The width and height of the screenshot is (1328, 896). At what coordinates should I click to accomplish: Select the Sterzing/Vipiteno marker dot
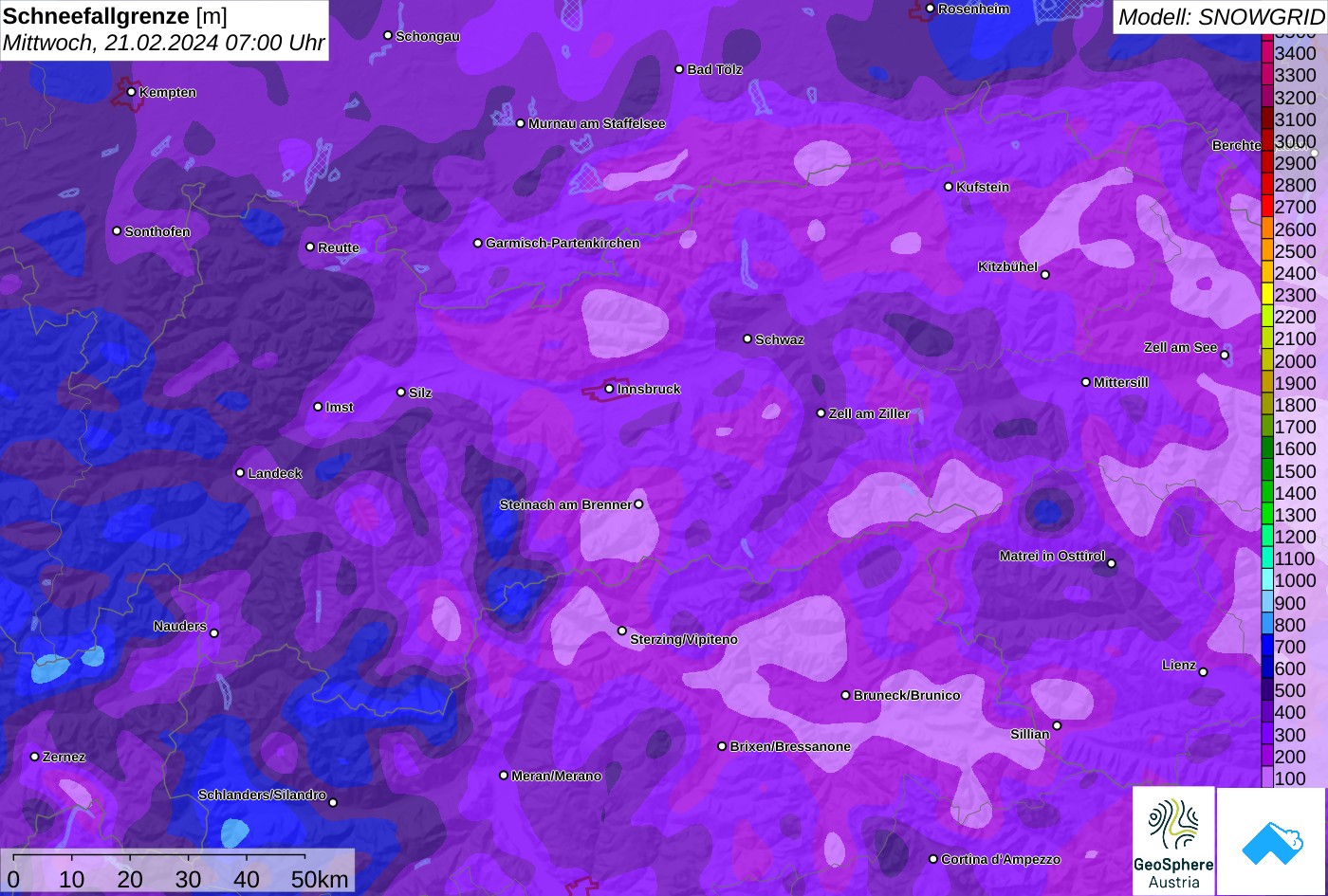pos(622,631)
